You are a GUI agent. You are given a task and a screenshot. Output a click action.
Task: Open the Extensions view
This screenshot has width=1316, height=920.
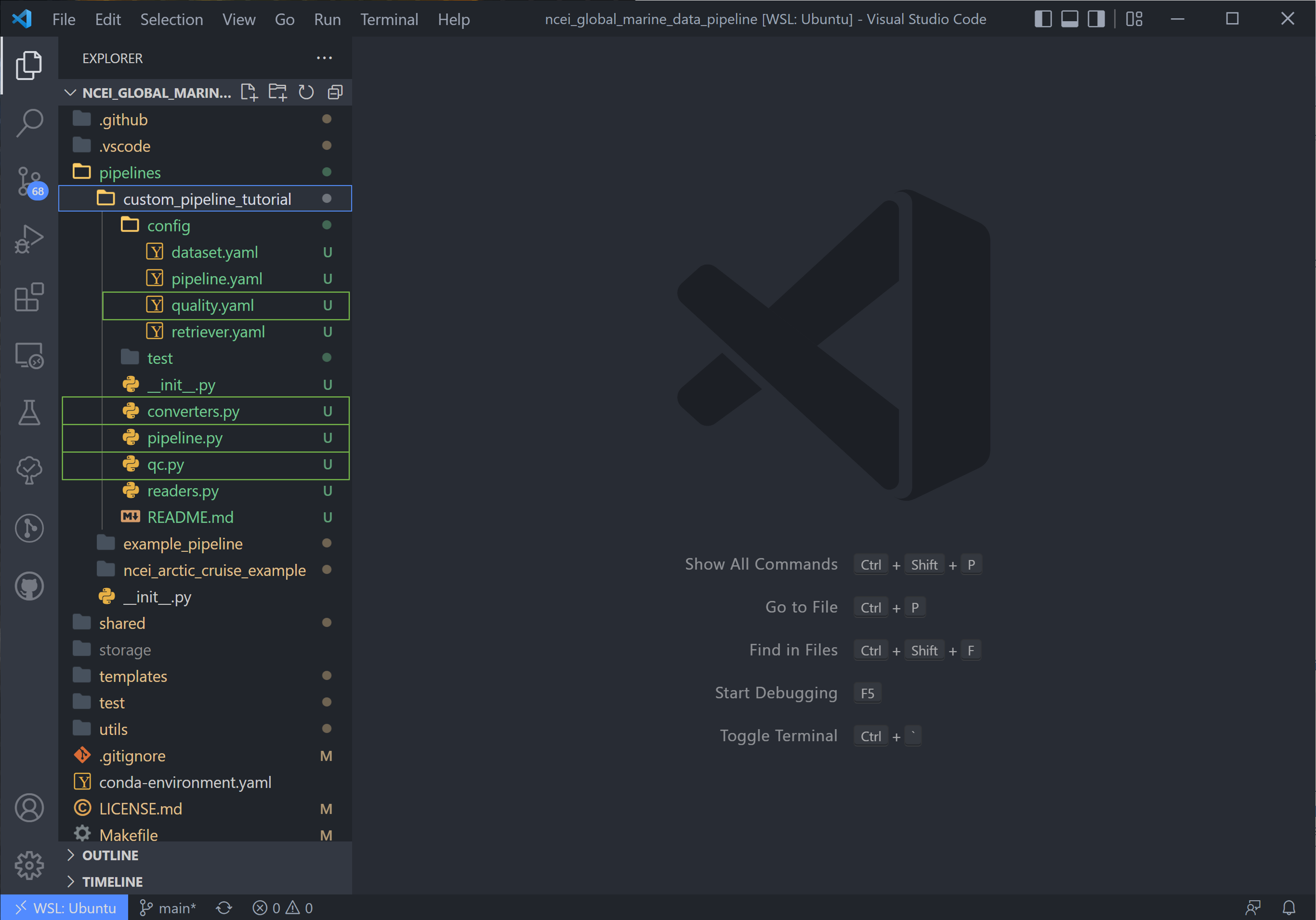[x=29, y=297]
